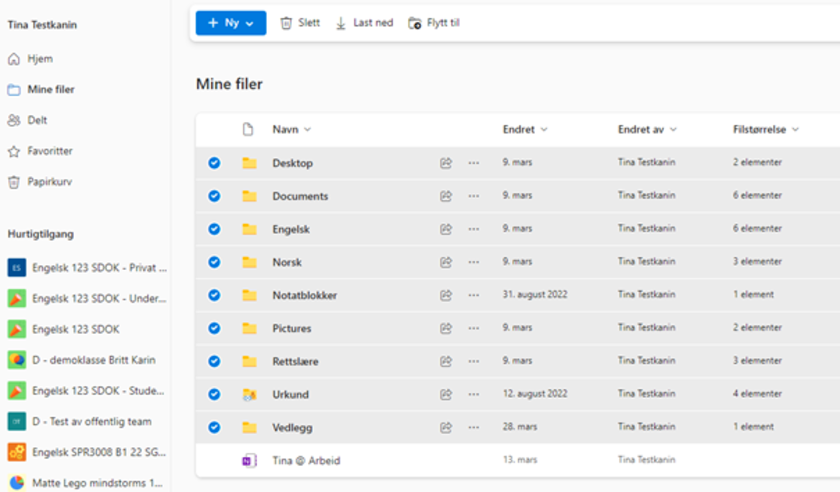
Task: Click the file type column header icon
Action: pyautogui.click(x=248, y=129)
